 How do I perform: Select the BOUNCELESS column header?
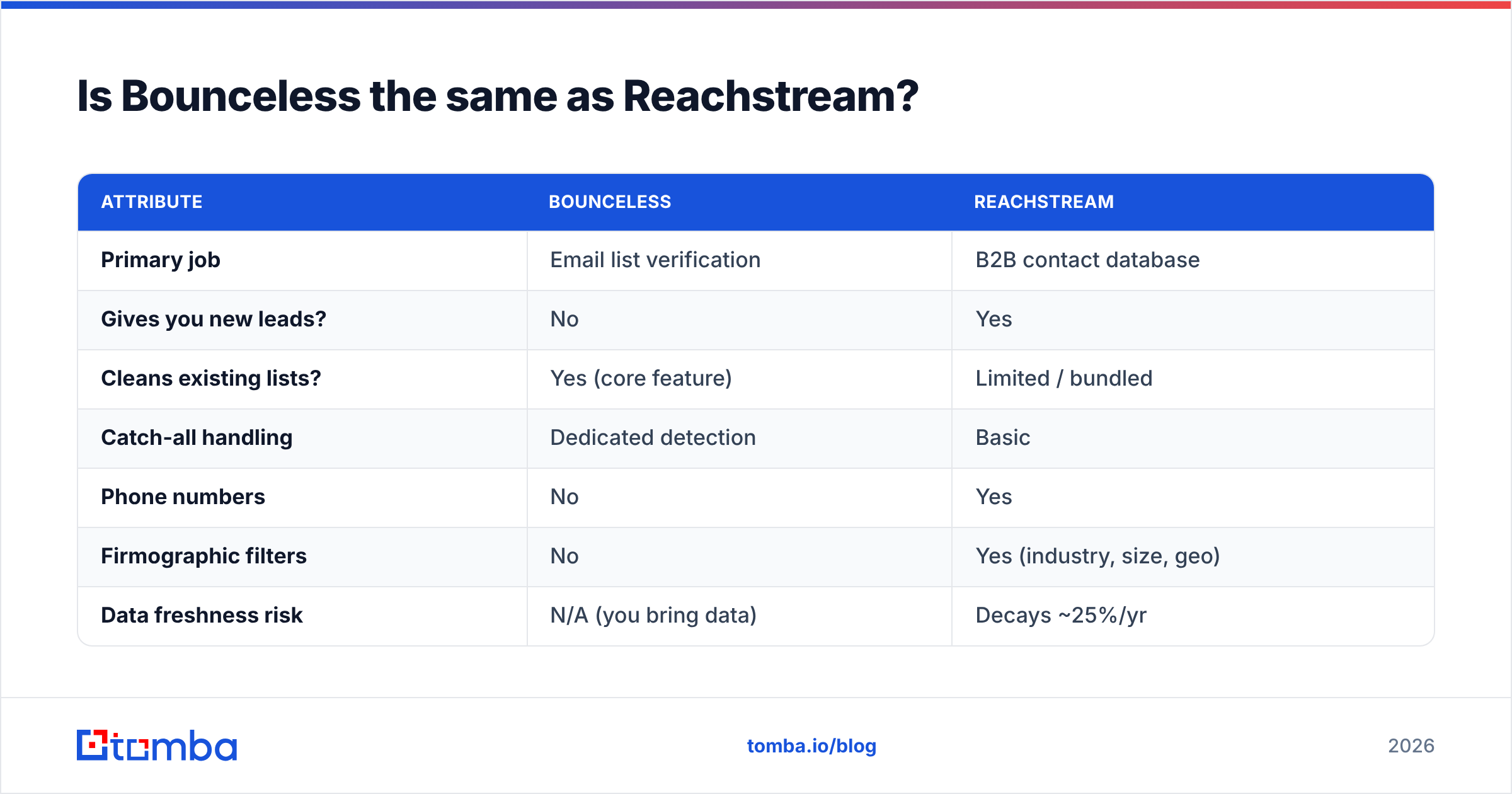tap(610, 202)
